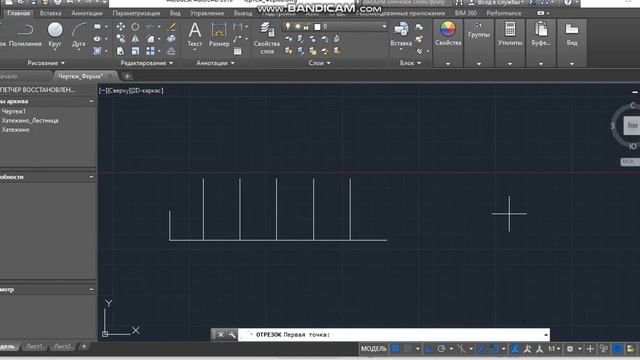Image resolution: width=640 pixels, height=360 pixels.
Task: Activate the Mirror tool
Action: tap(135, 39)
